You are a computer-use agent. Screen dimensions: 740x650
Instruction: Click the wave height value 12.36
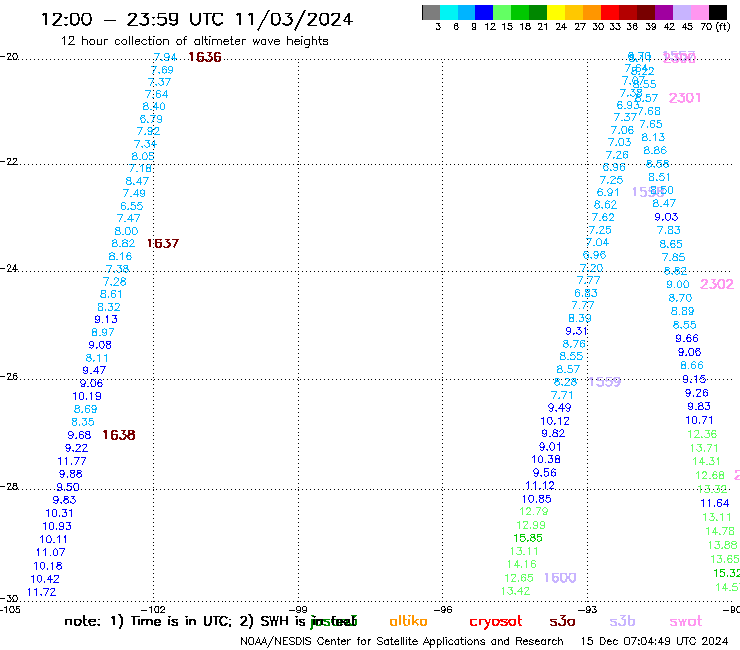(702, 434)
